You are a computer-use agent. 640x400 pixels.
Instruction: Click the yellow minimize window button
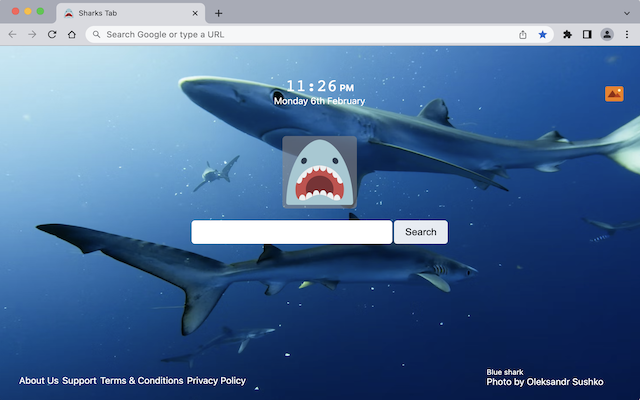point(28,11)
